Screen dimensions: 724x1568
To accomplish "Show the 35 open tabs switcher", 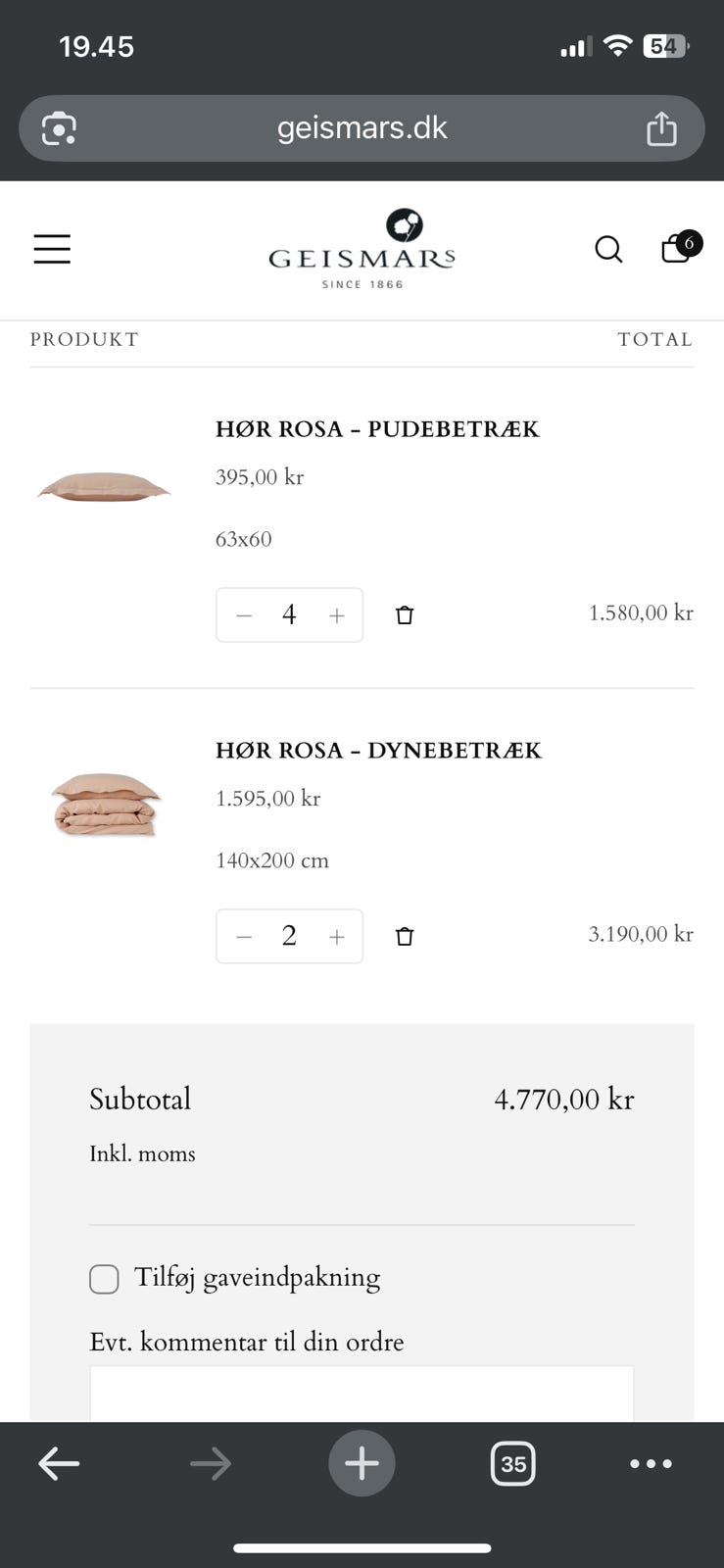I will (512, 1464).
